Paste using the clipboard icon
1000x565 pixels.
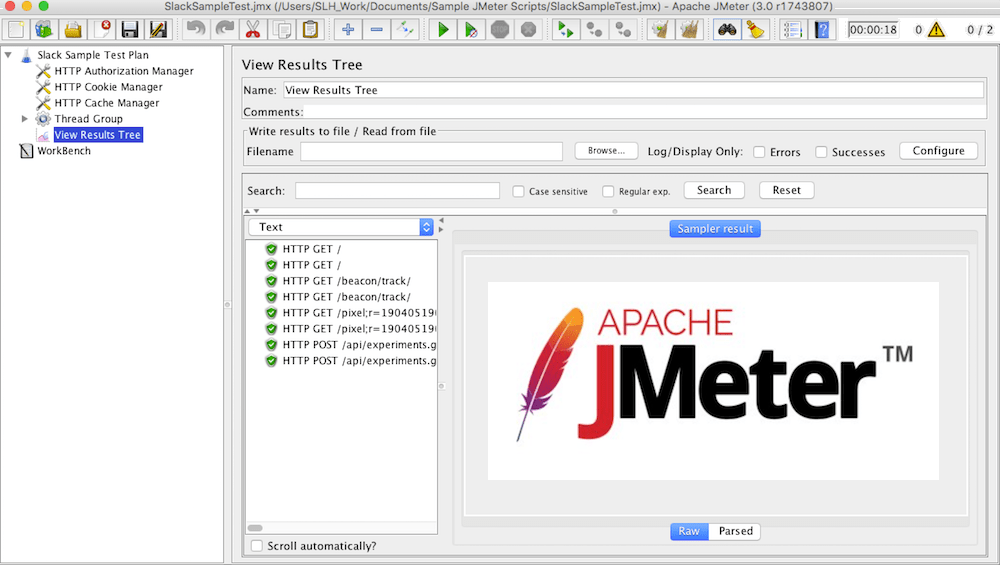tap(311, 29)
